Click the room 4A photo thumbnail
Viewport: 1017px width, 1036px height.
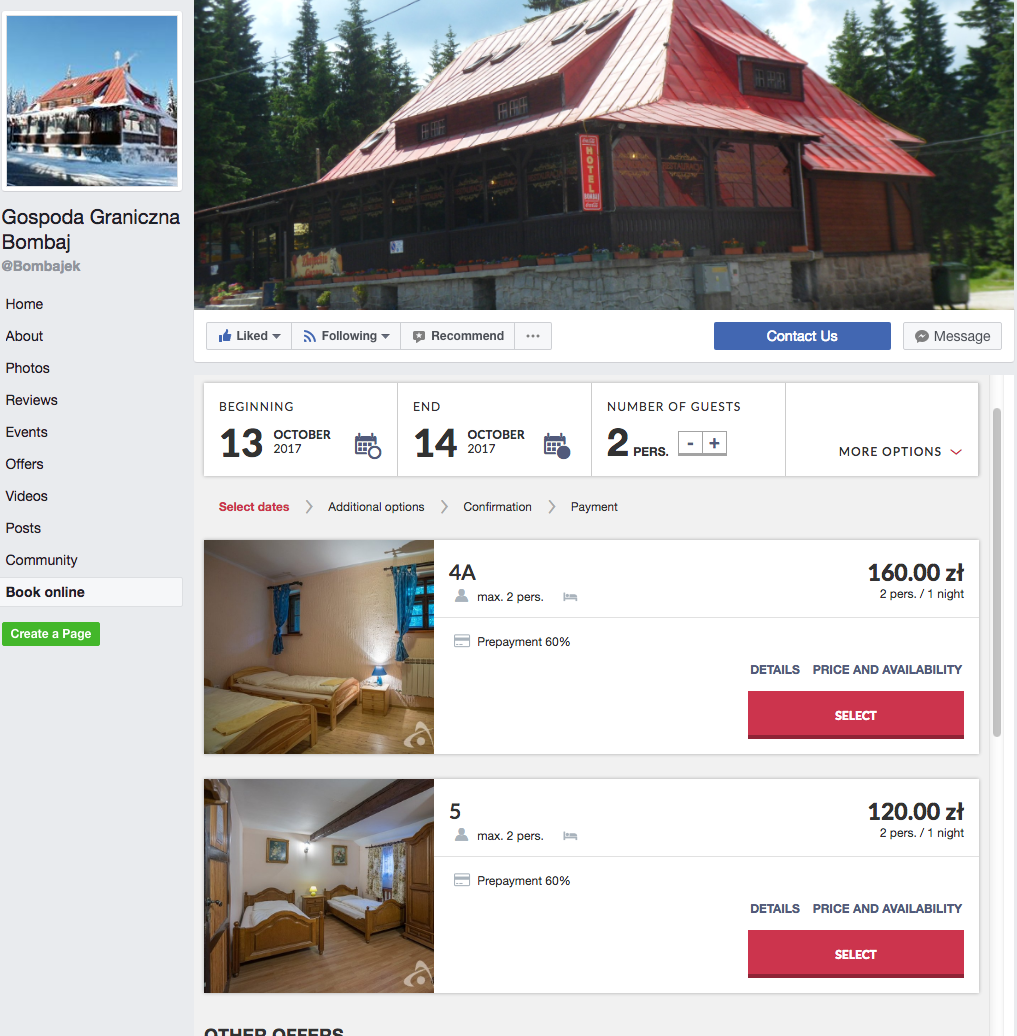coord(319,647)
